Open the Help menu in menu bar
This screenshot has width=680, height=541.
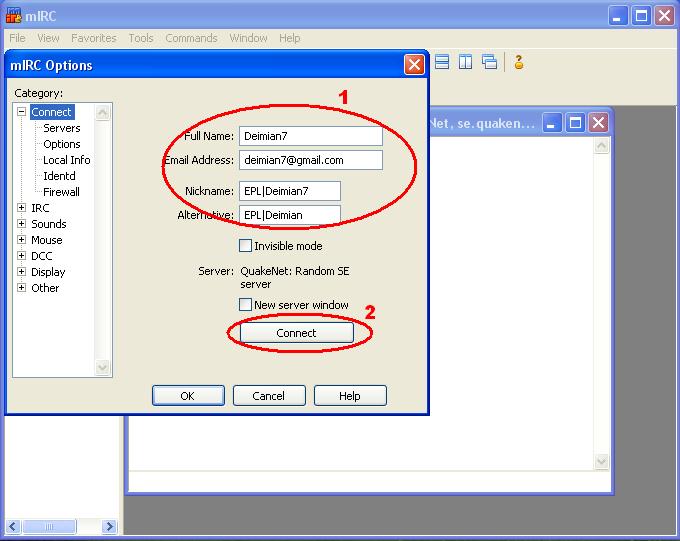coord(290,38)
